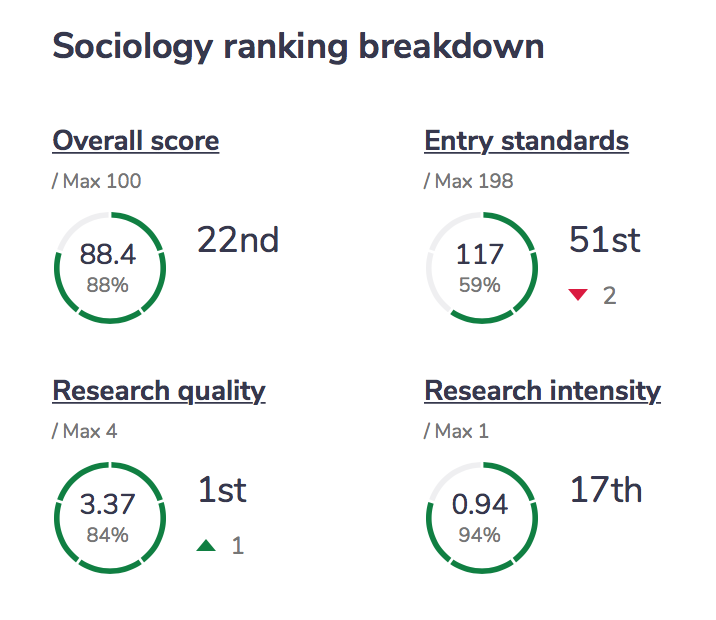Image resolution: width=716 pixels, height=620 pixels.
Task: Click the Entry standards 117 circular gauge
Action: pos(480,268)
